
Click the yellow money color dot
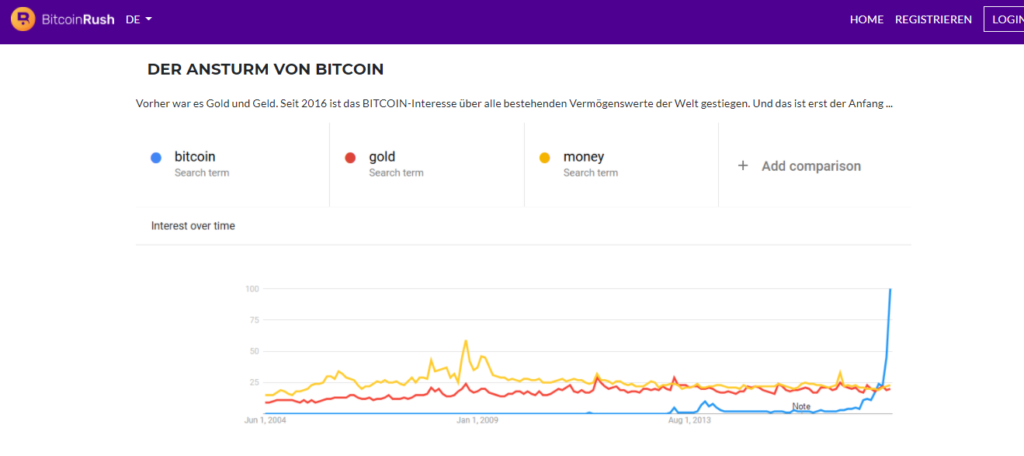pyautogui.click(x=545, y=158)
